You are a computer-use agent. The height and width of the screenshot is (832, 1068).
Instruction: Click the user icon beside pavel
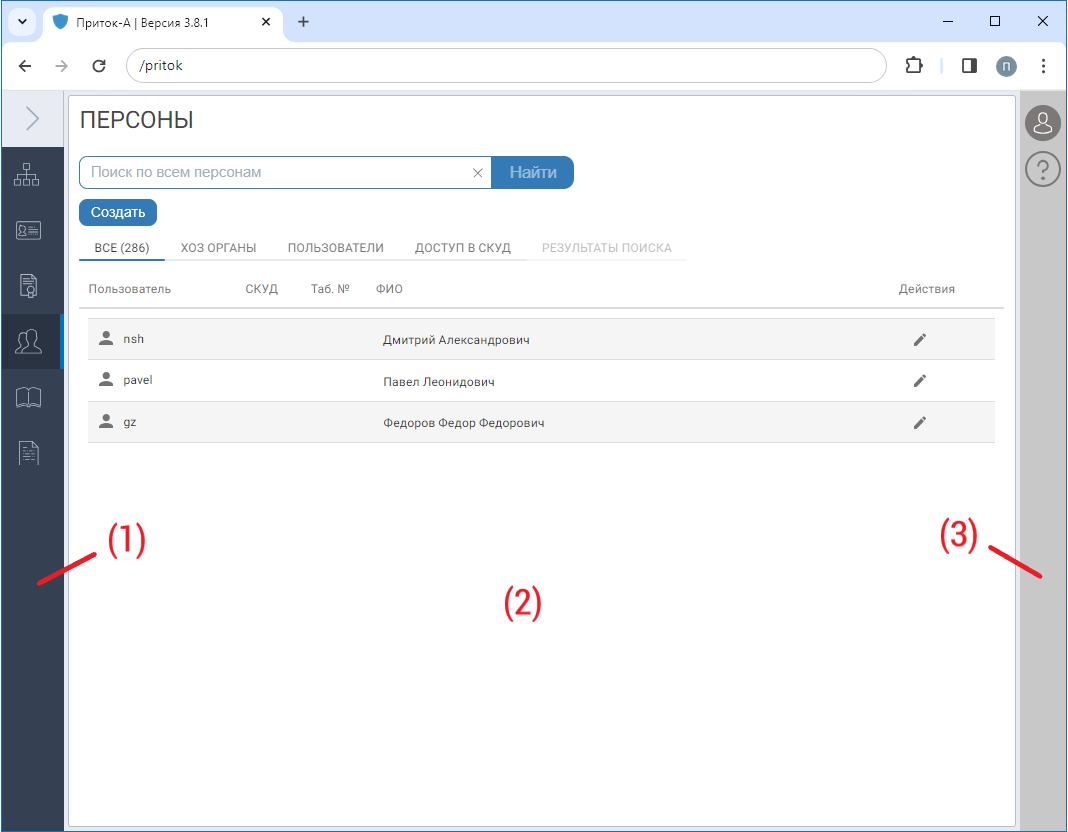(x=106, y=379)
